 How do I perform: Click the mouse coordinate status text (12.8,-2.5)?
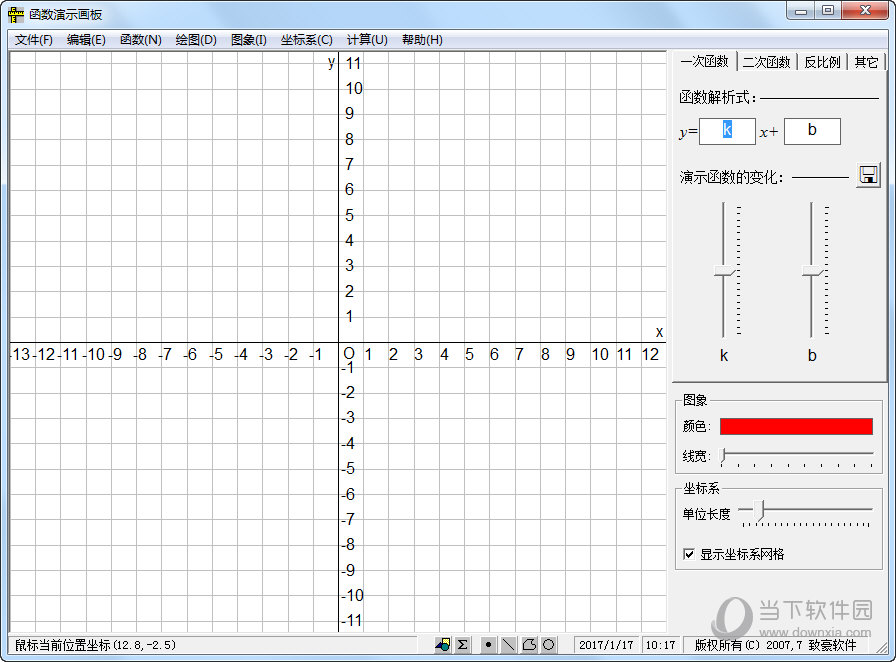(x=95, y=645)
